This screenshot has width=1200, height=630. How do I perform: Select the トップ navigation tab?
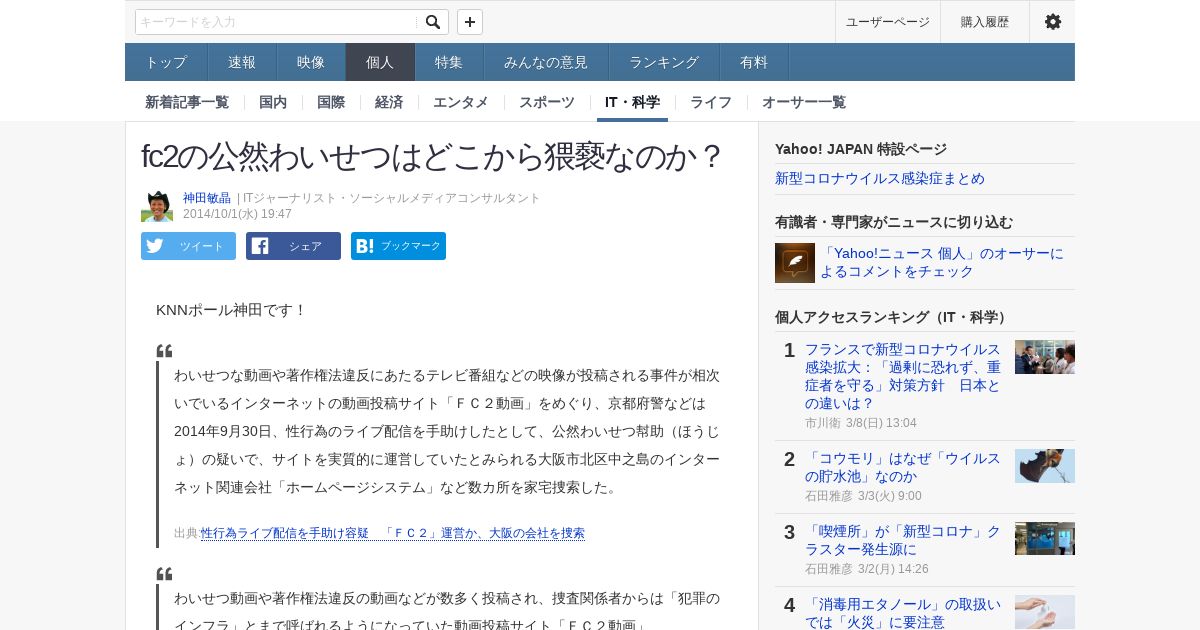(x=166, y=62)
